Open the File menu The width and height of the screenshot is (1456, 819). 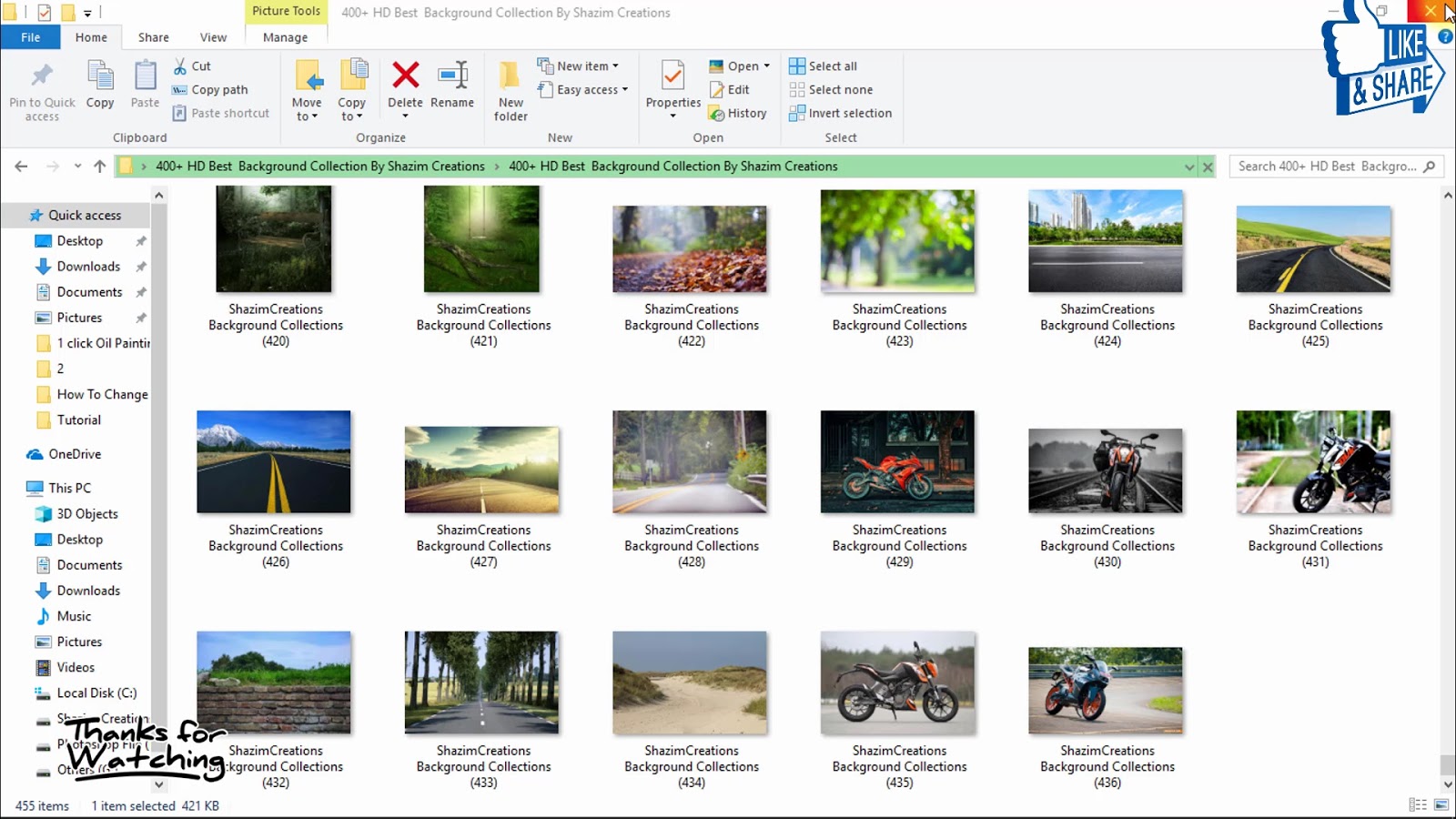pyautogui.click(x=30, y=37)
